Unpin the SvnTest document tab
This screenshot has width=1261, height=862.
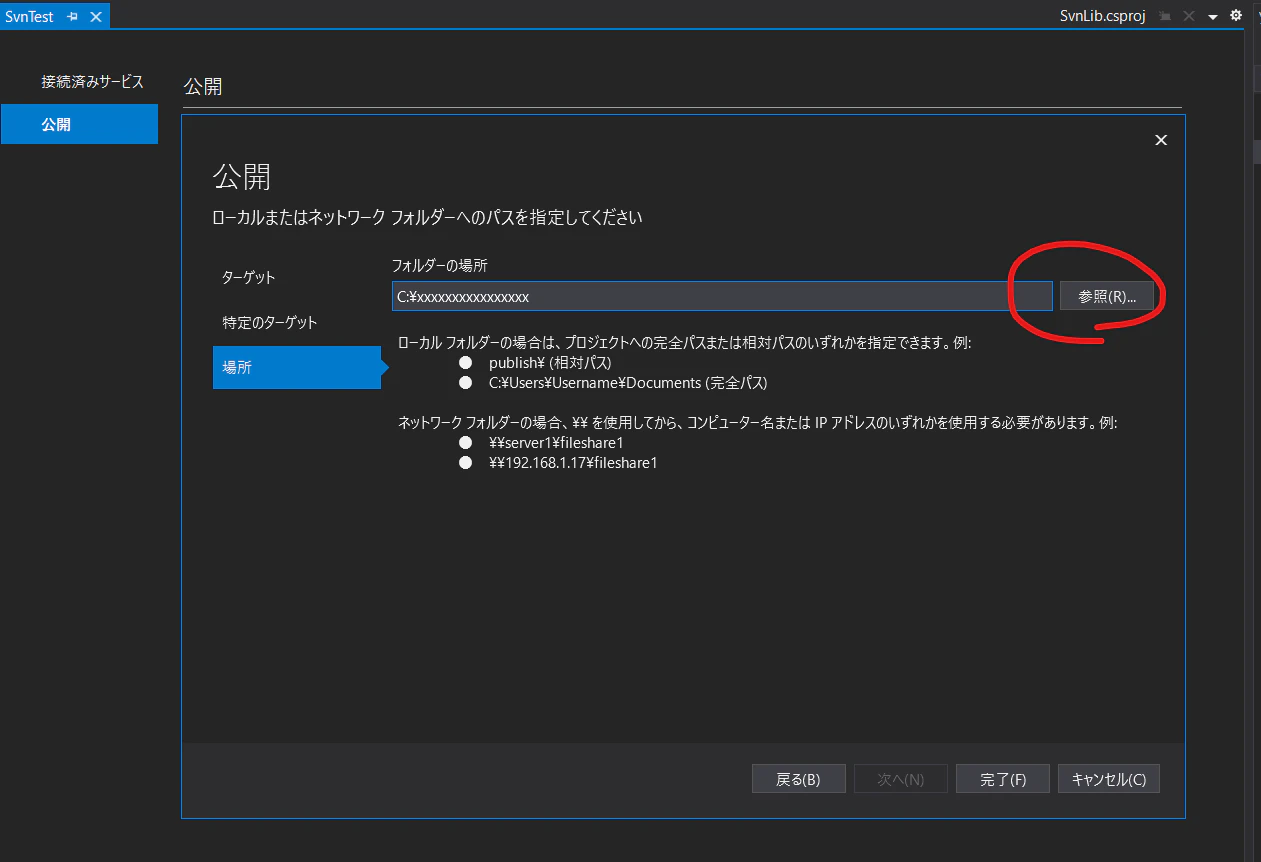pyautogui.click(x=71, y=15)
